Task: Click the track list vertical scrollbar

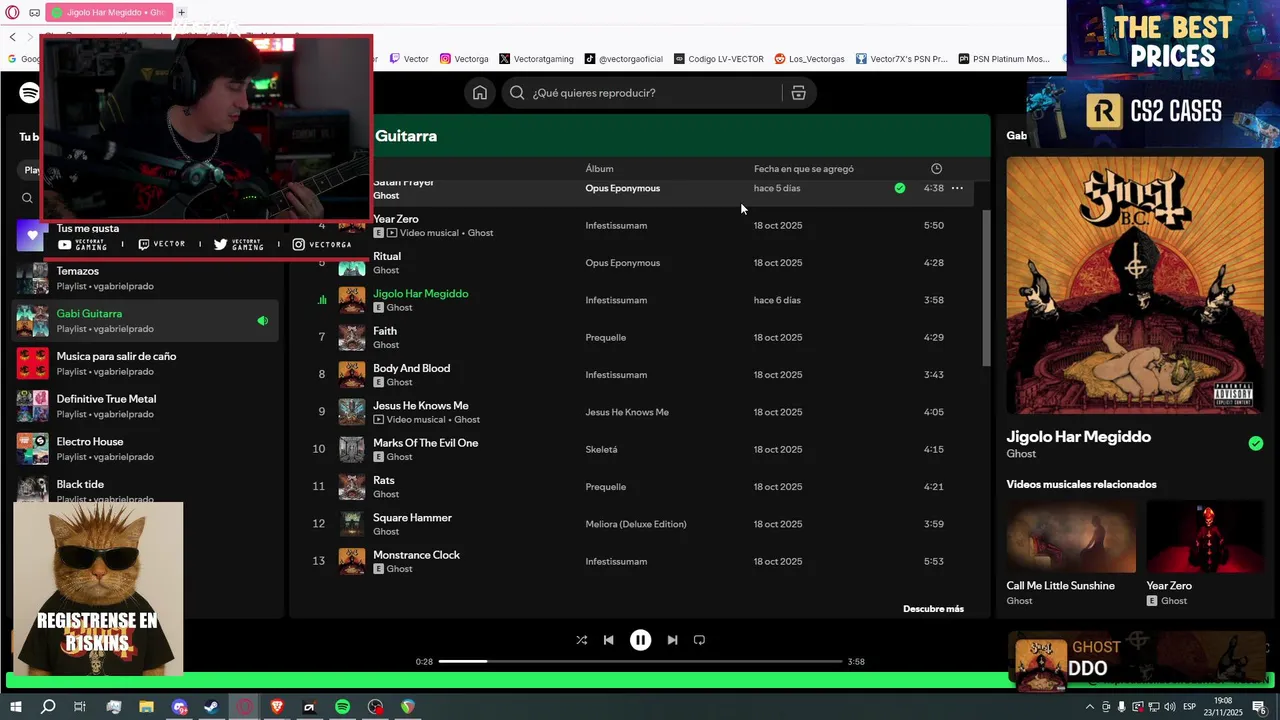Action: pos(986,288)
